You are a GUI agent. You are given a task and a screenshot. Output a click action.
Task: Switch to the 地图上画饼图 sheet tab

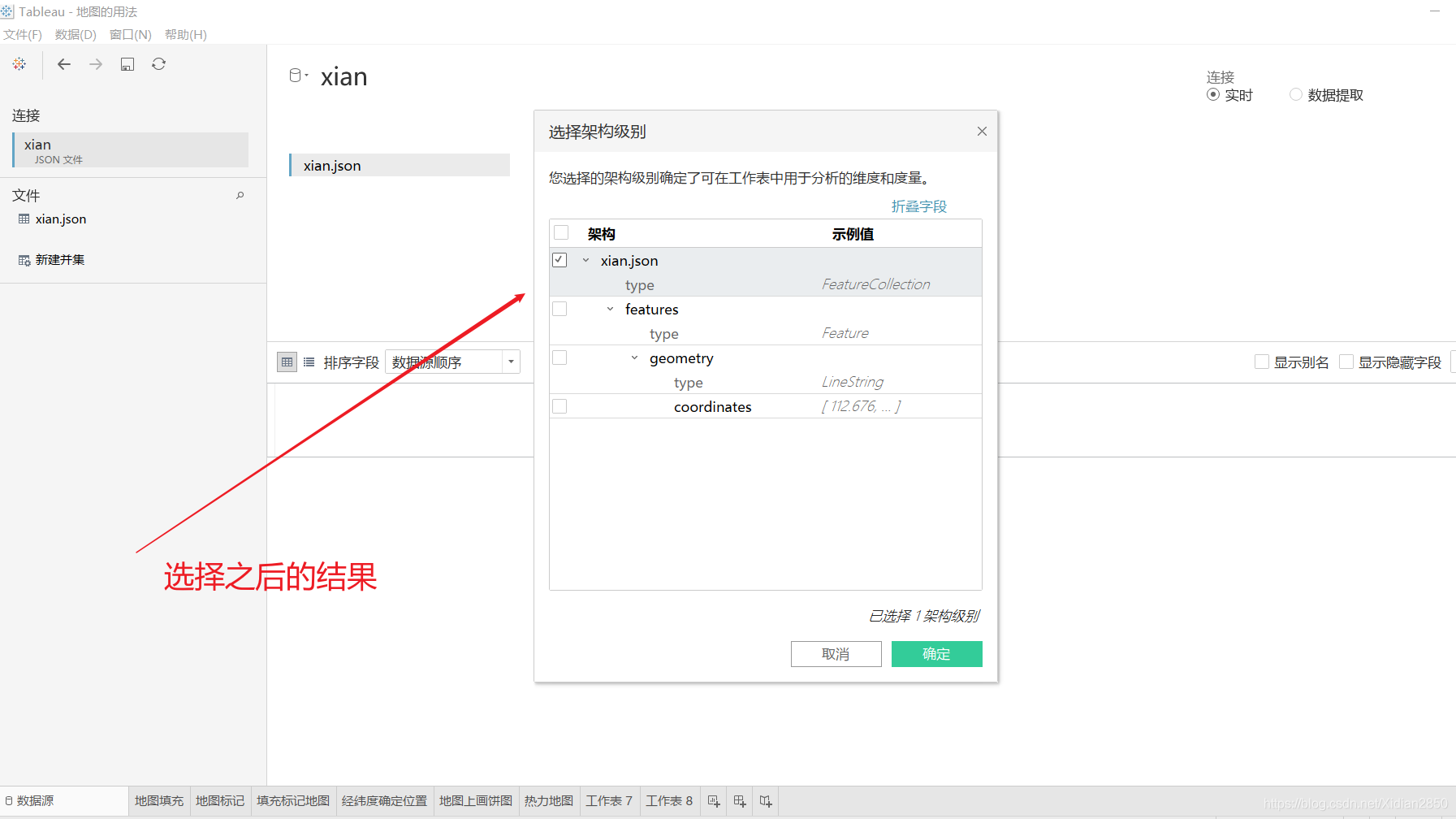click(x=476, y=801)
